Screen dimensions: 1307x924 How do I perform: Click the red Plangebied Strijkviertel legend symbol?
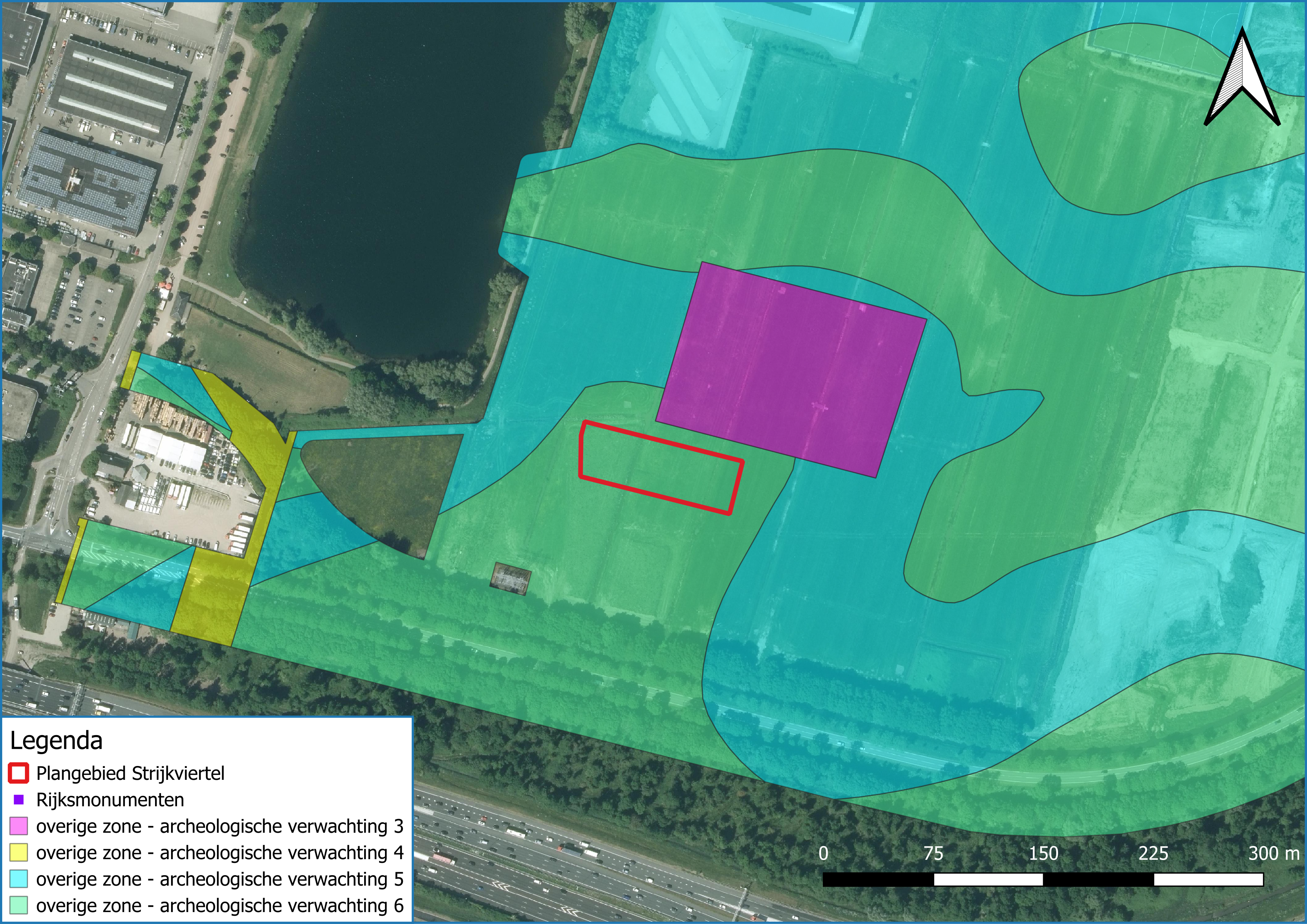pyautogui.click(x=19, y=773)
